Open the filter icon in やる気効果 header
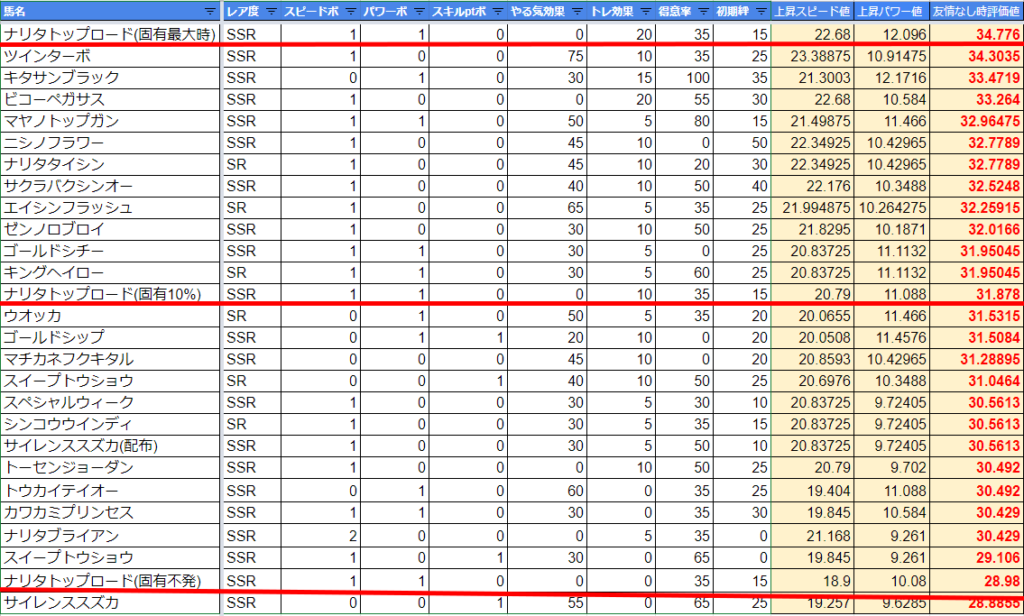This screenshot has height=616, width=1024. pyautogui.click(x=577, y=11)
